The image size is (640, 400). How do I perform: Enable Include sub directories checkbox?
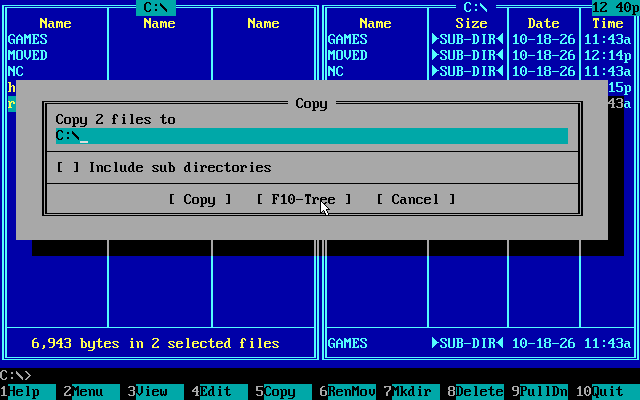pyautogui.click(x=68, y=167)
